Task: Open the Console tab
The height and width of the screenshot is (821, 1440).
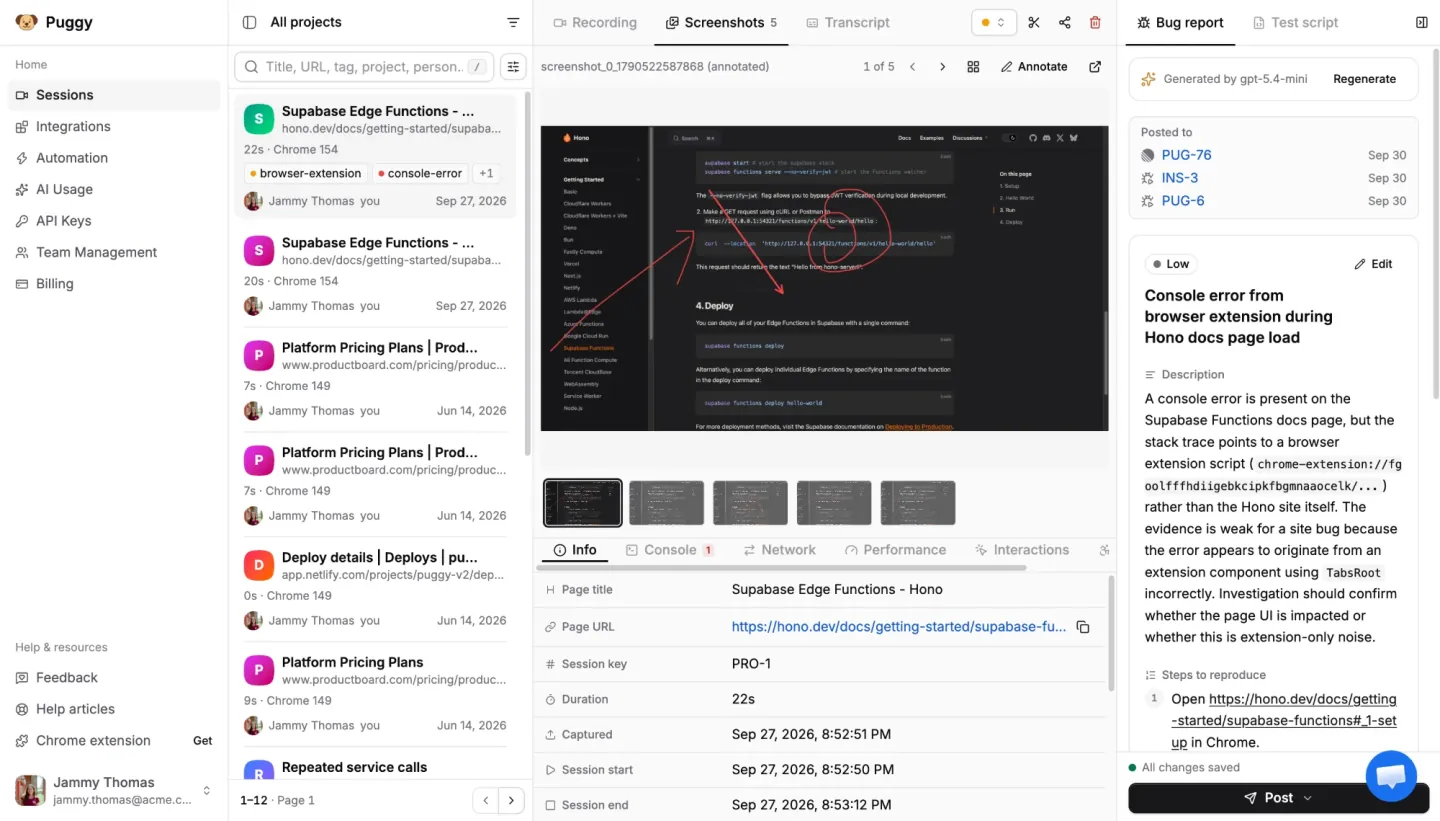Action: [669, 550]
